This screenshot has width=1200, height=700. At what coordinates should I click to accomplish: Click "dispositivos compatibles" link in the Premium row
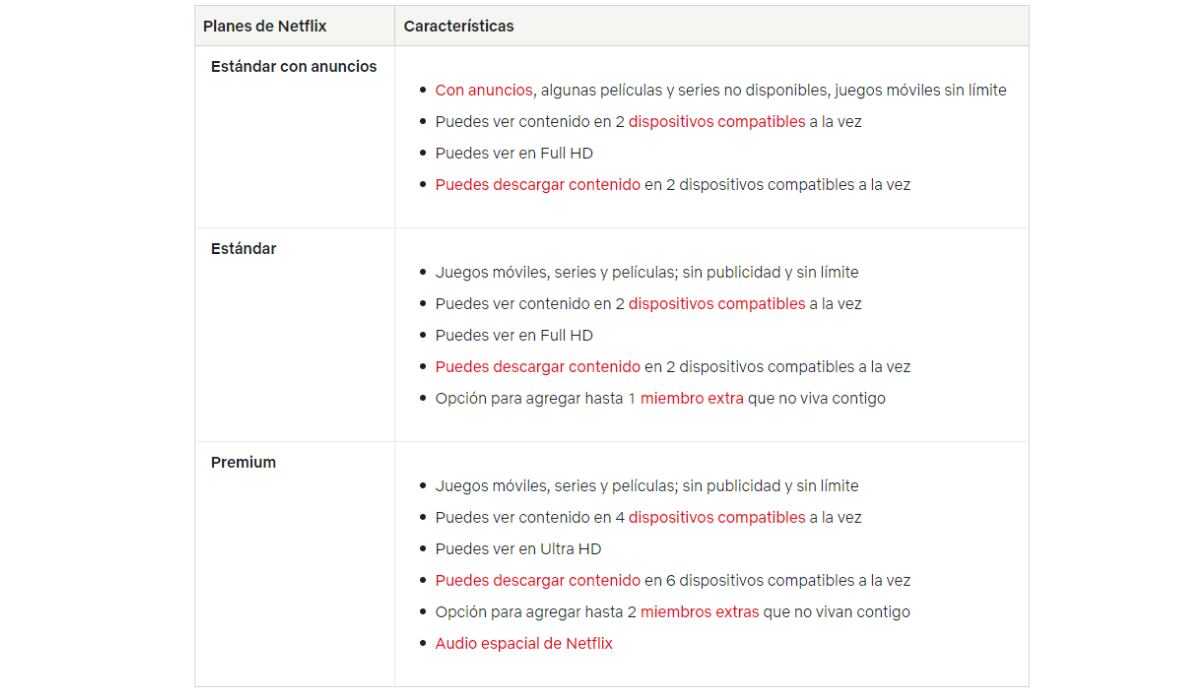[716, 517]
